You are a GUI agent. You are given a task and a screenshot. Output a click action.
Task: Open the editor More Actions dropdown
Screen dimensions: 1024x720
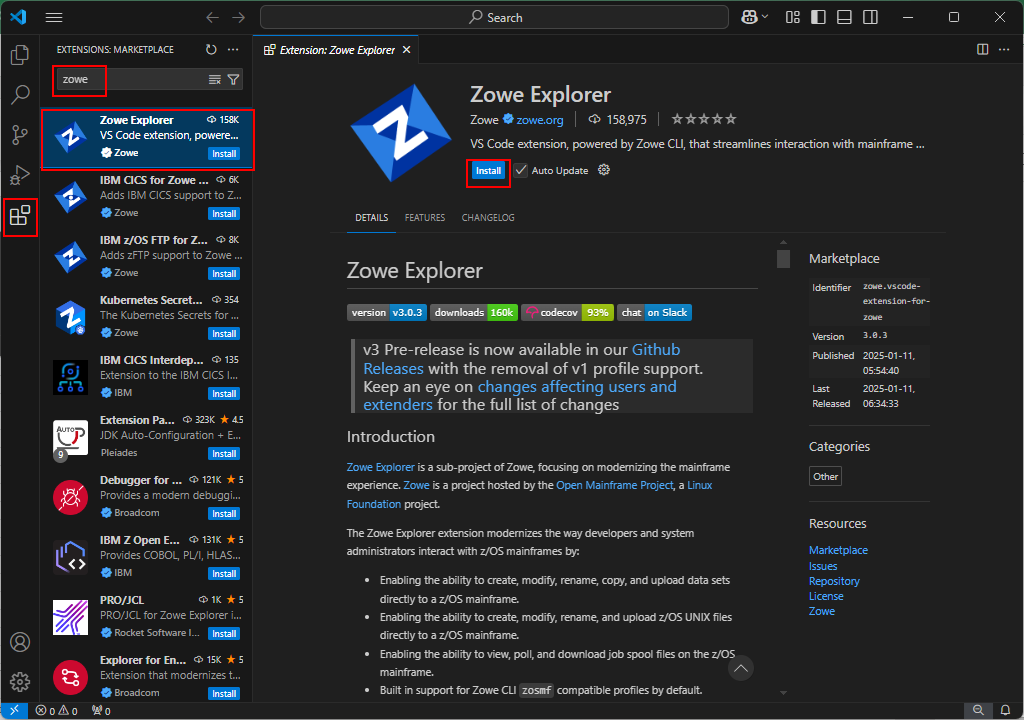click(1004, 49)
